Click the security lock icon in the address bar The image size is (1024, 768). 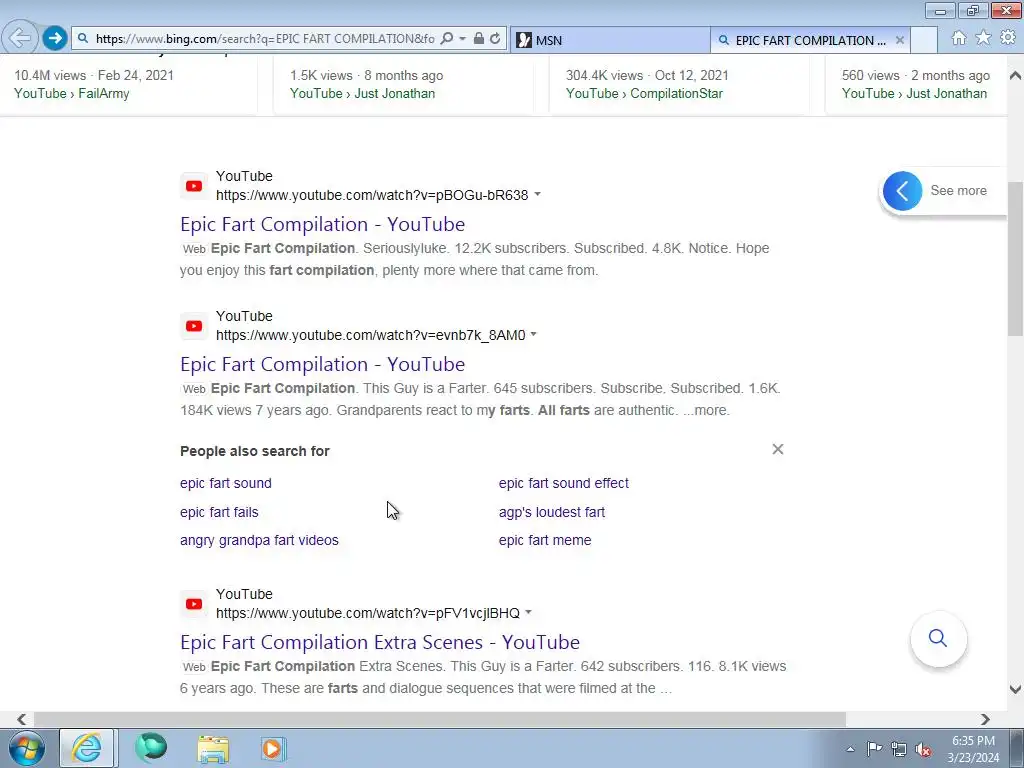point(479,39)
